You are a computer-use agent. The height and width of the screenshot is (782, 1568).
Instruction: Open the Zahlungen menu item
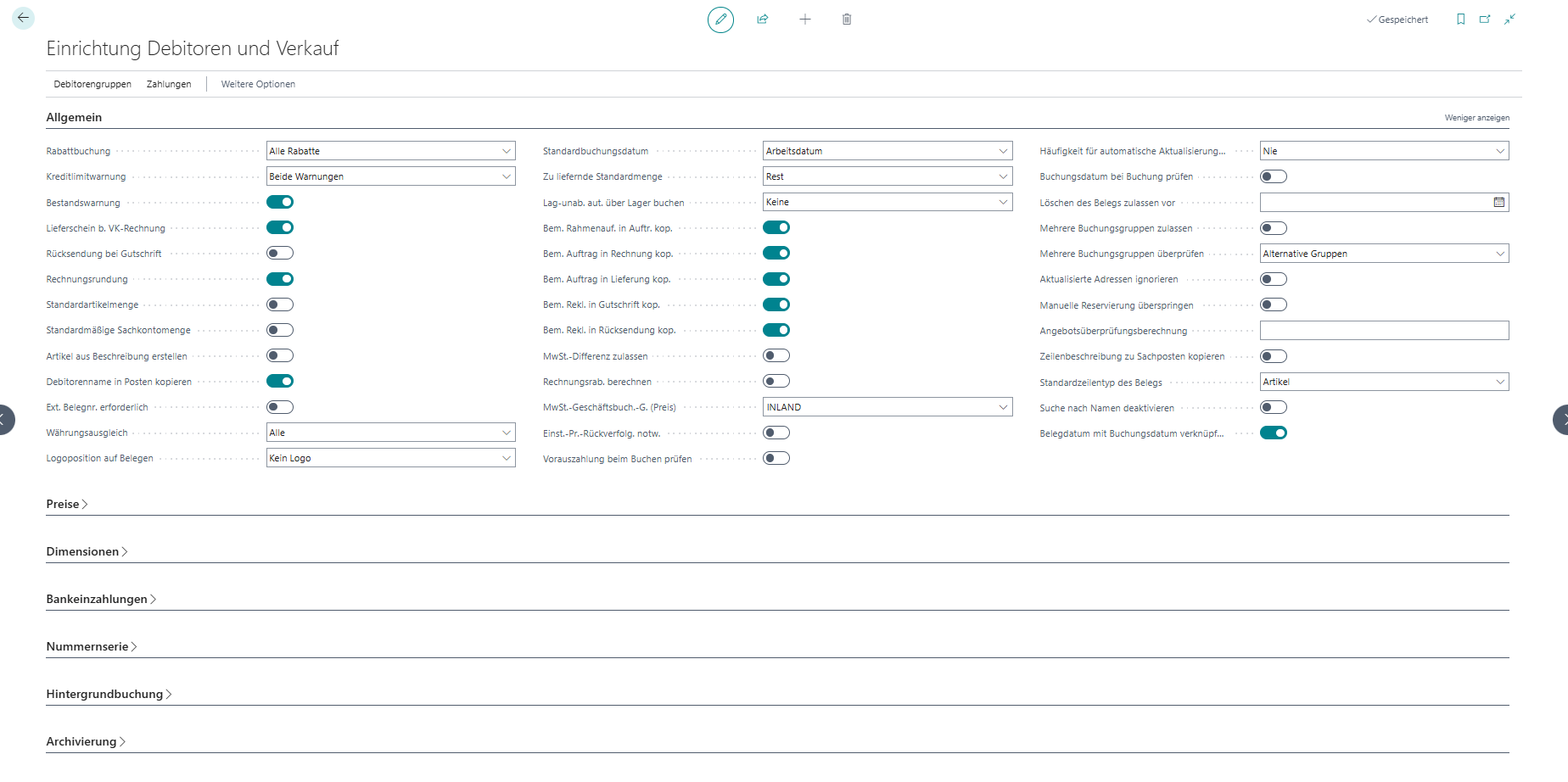(169, 84)
